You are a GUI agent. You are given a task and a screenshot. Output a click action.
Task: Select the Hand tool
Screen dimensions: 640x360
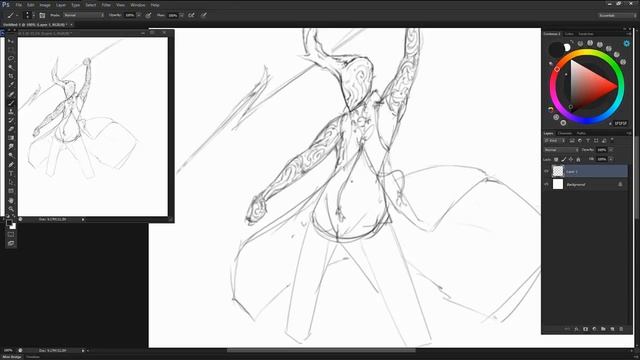(x=11, y=200)
